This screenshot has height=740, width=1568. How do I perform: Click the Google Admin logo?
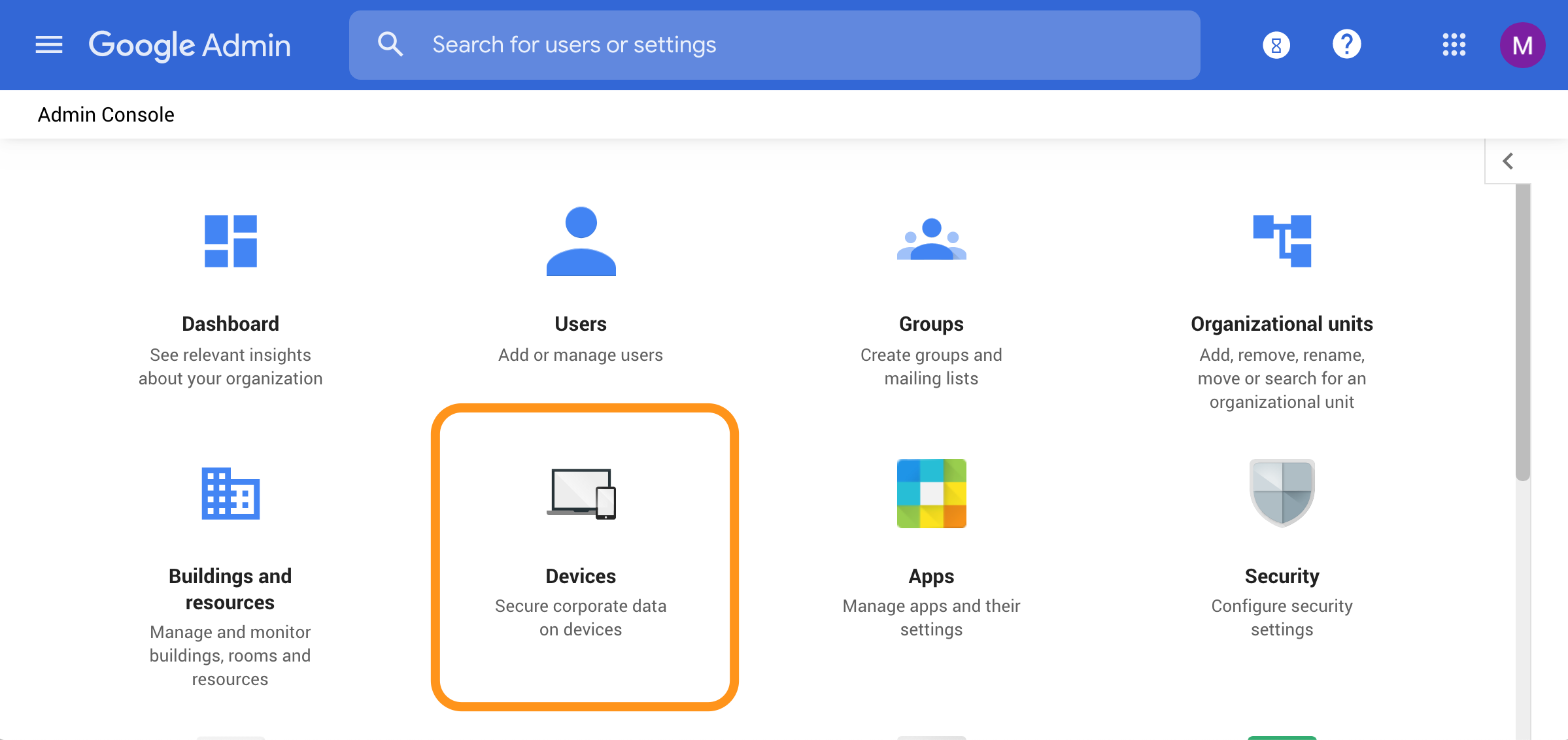(190, 44)
